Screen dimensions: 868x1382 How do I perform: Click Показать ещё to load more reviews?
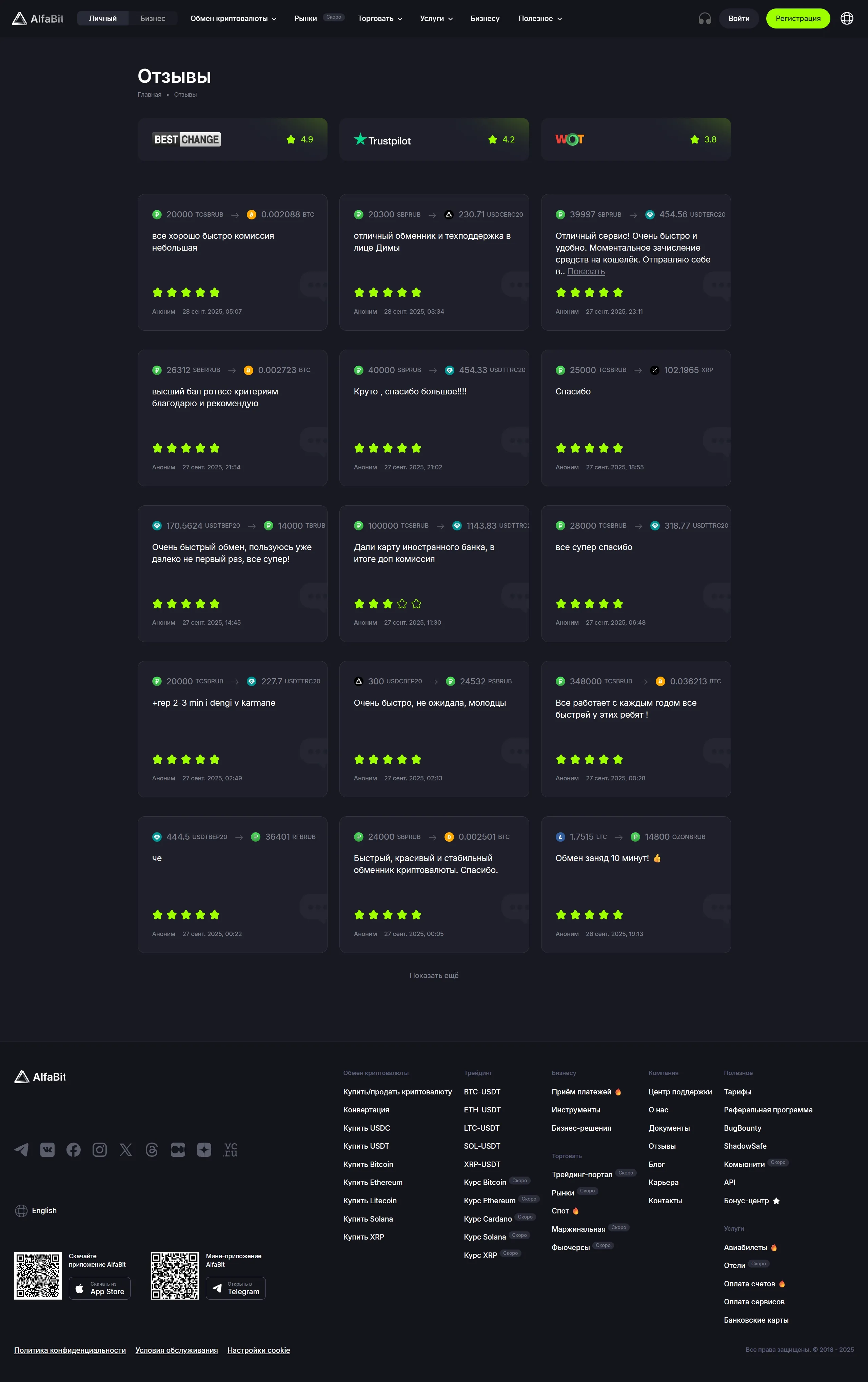click(x=434, y=976)
